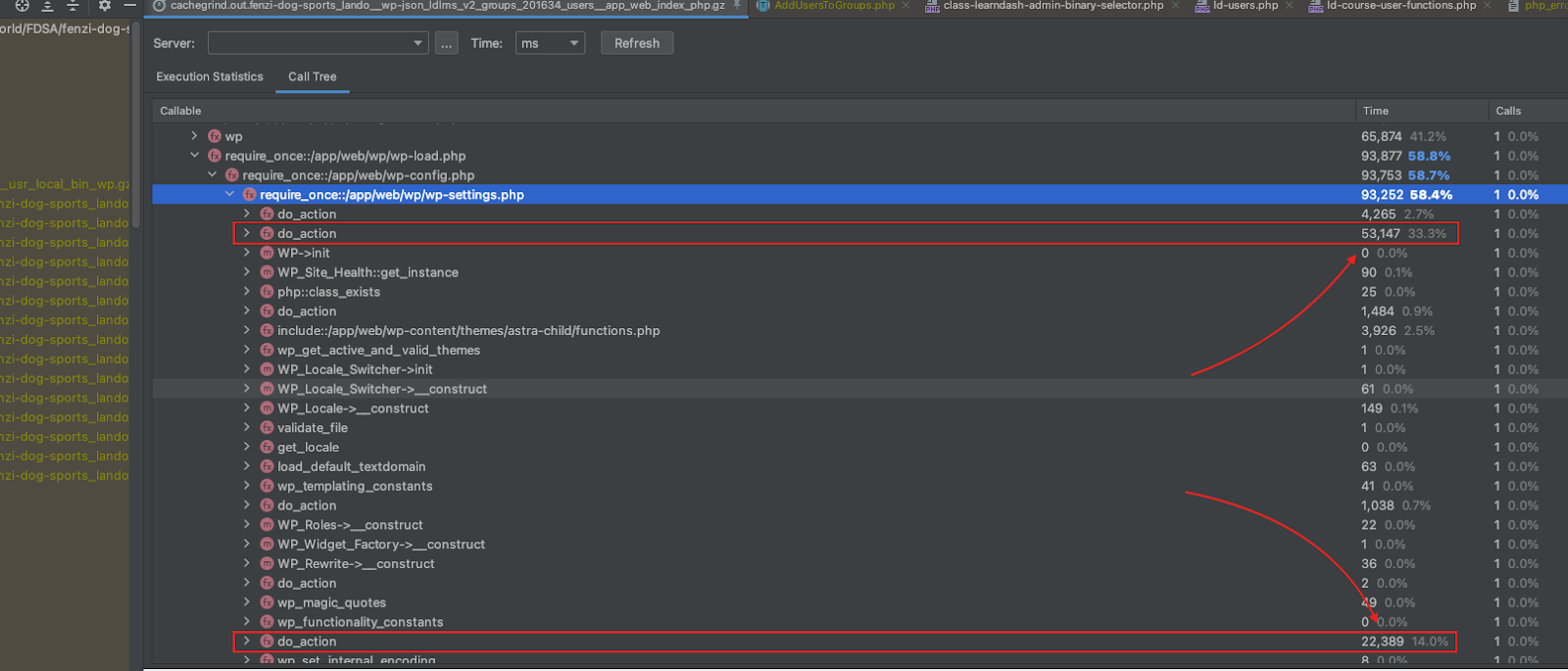Screen dimensions: 1568x671
Task: Select the wp_magic_quotes row
Action: [x=331, y=602]
